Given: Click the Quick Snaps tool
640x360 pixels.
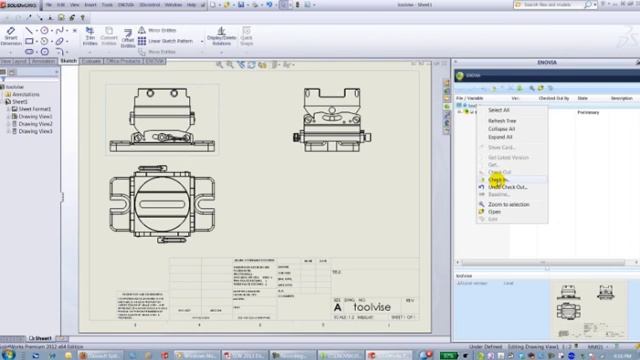Looking at the screenshot, I should pos(247,36).
